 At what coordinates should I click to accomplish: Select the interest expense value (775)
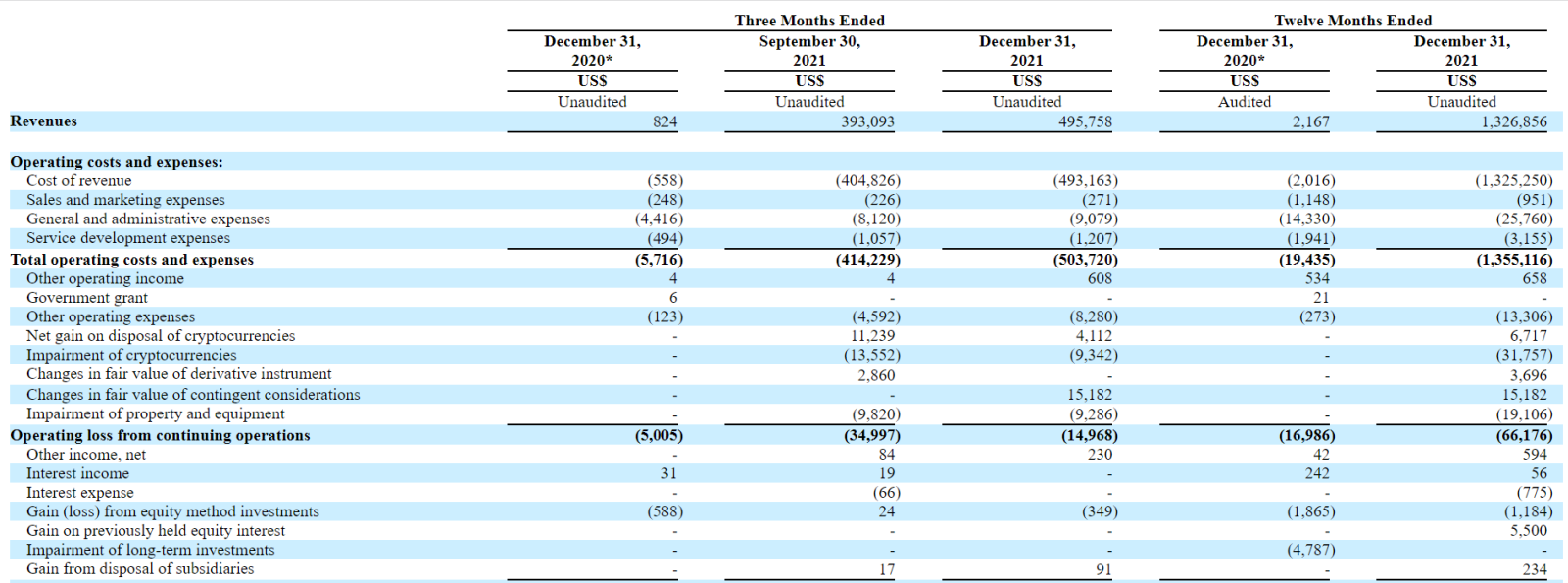tap(1535, 493)
